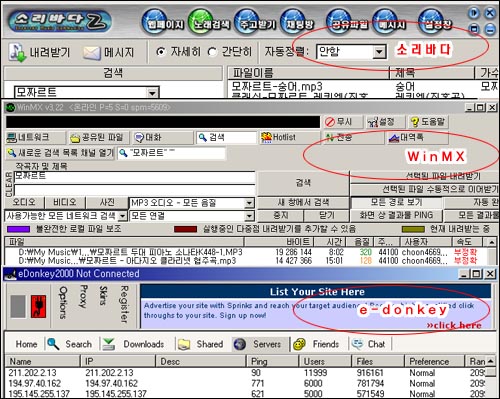This screenshot has width=500, height=399.
Task: Click the 닫기 close button in WinMX
Action: click(x=326, y=215)
